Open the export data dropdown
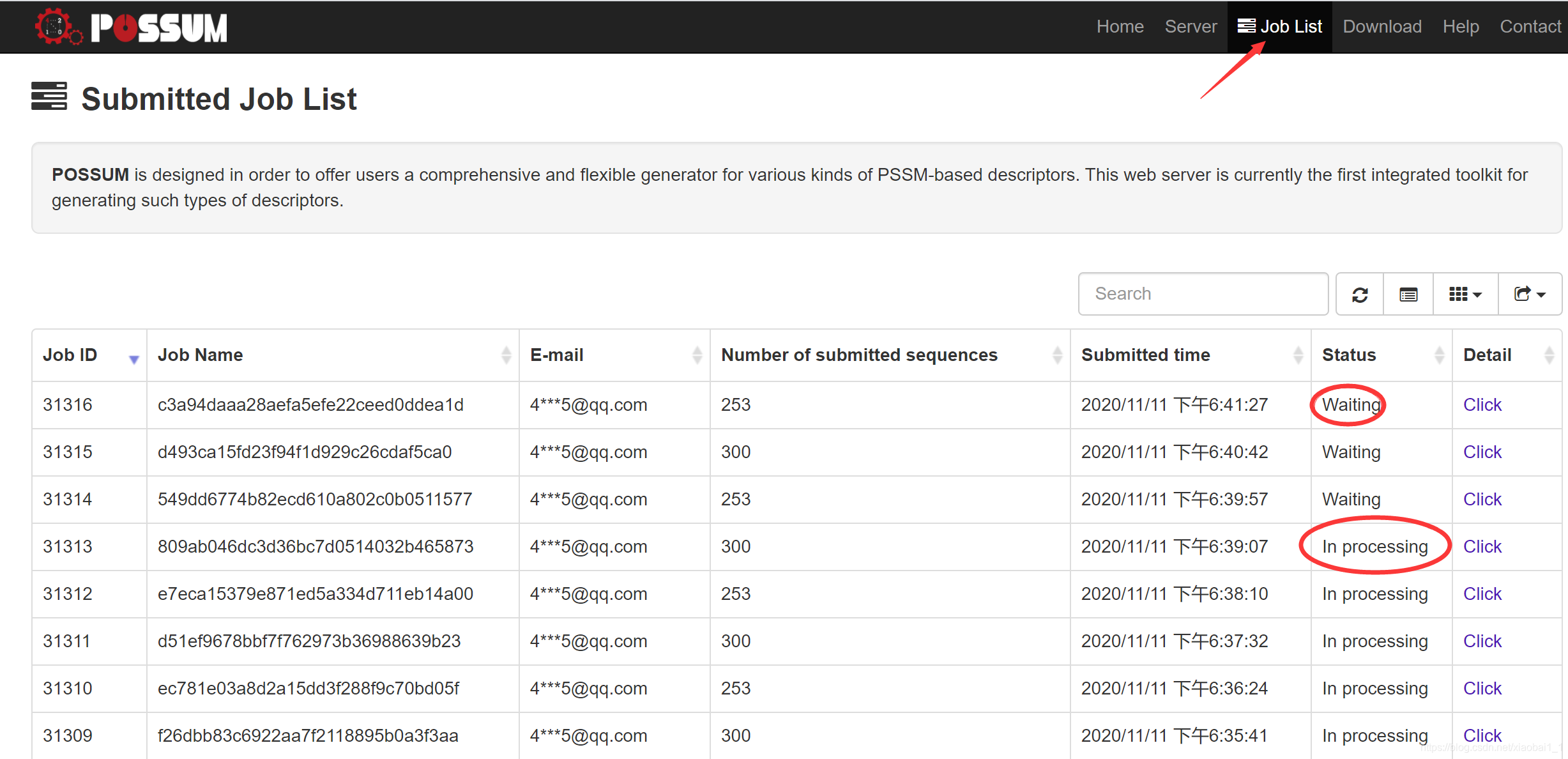 tap(1530, 295)
